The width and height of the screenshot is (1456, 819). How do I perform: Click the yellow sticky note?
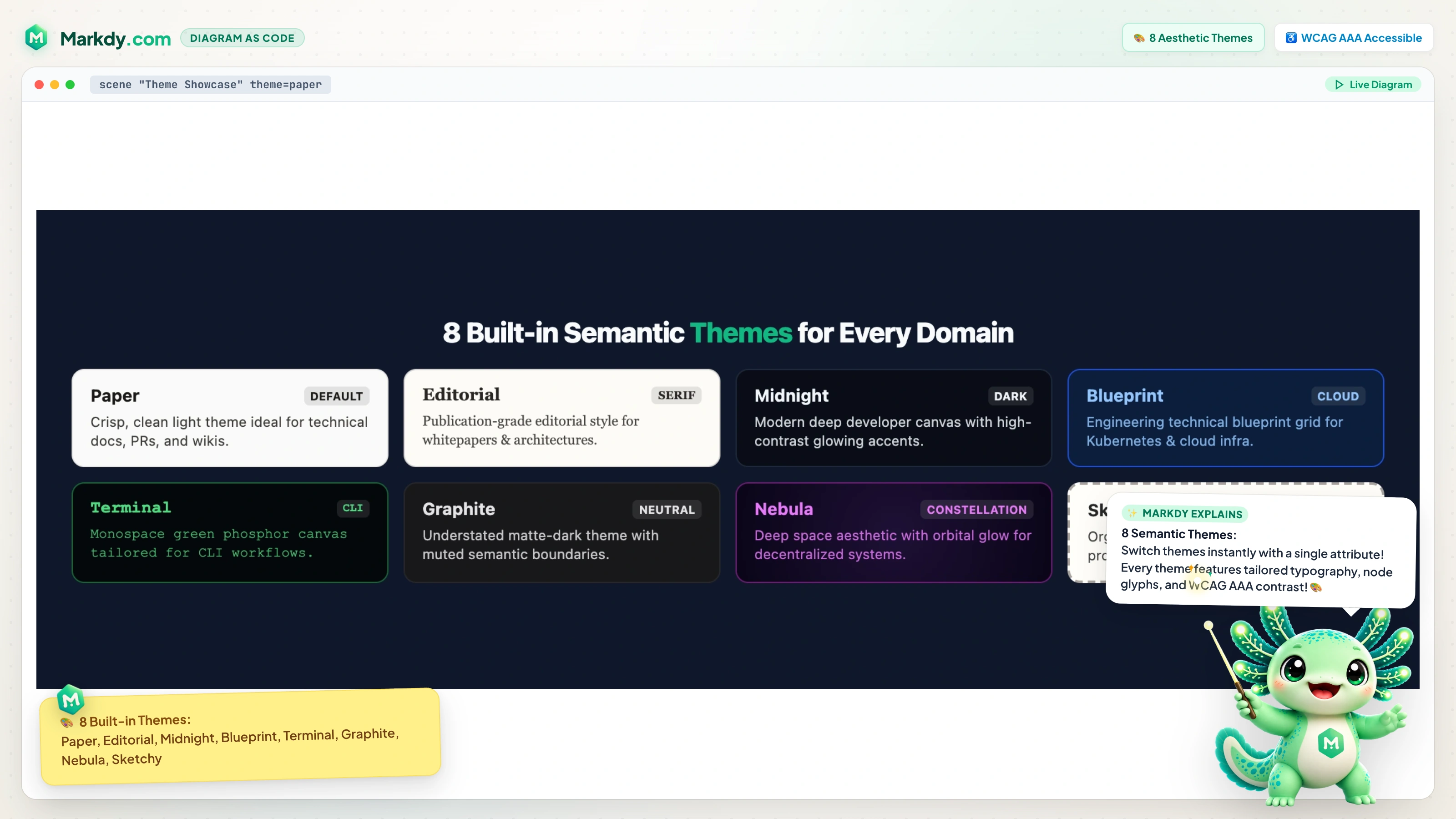coord(240,737)
